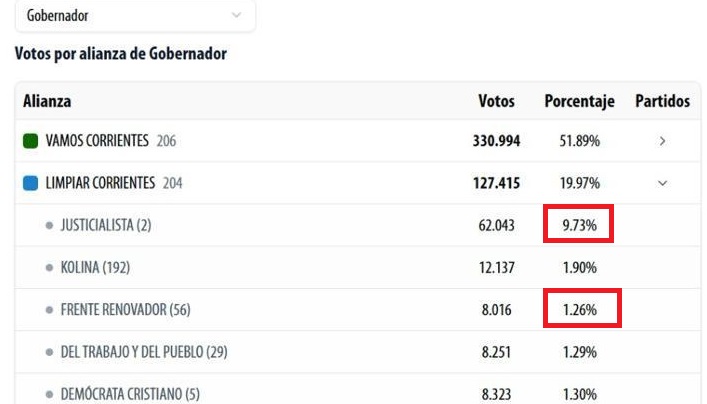
Task: Click the 9.73% Justicialista percentage
Action: coord(579,226)
